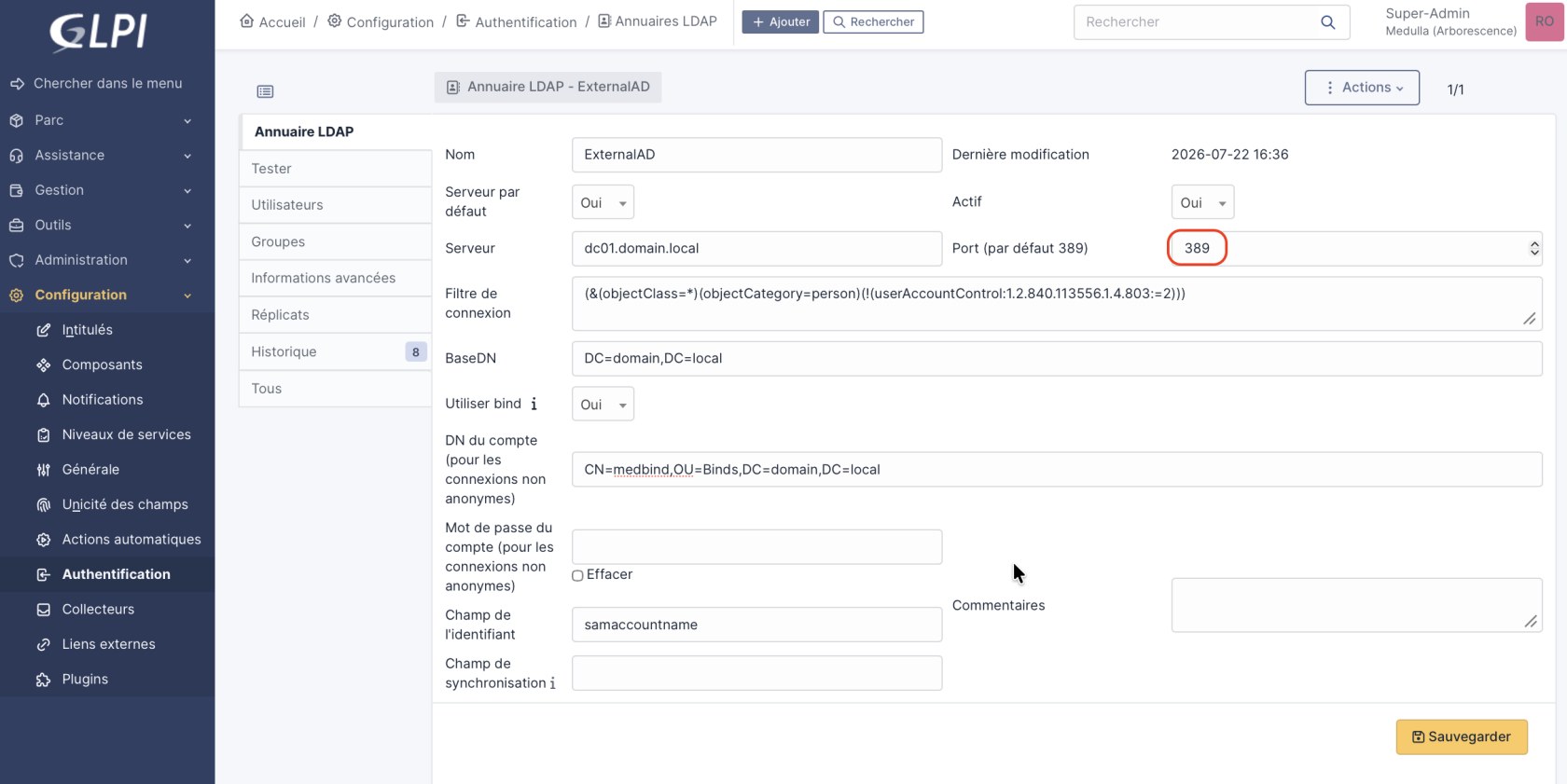This screenshot has height=784, width=1567.
Task: Click the Parc cube icon in sidebar
Action: (x=16, y=120)
